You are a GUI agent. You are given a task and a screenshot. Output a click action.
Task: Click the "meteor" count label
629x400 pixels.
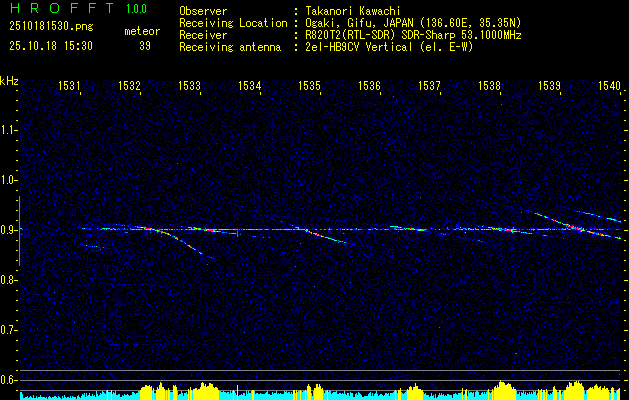click(142, 31)
